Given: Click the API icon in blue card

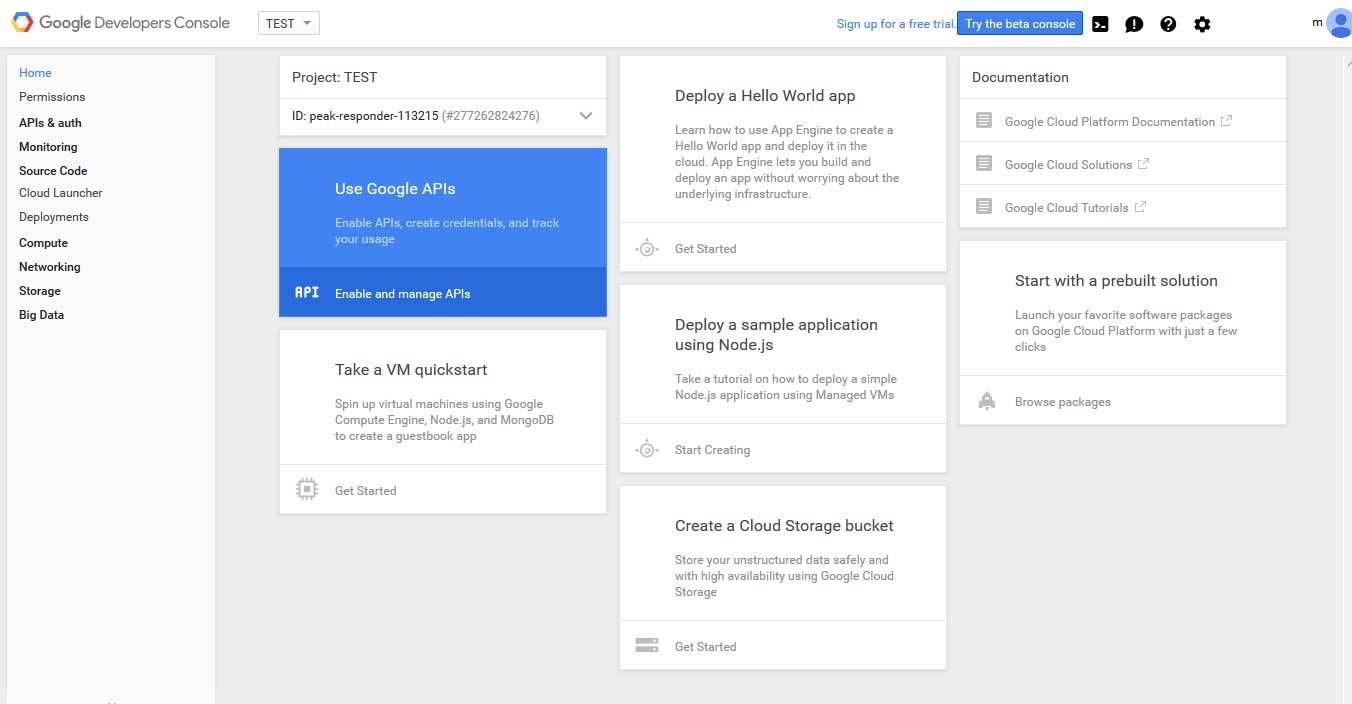Looking at the screenshot, I should (307, 293).
